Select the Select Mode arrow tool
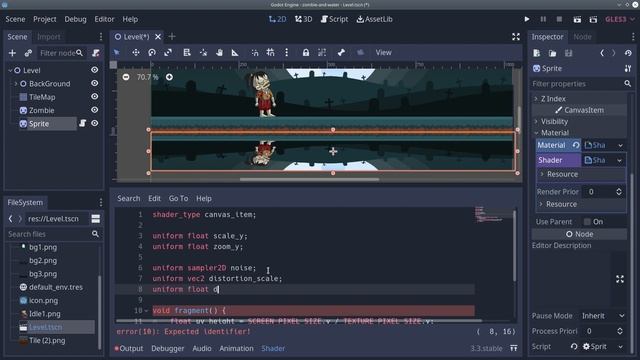The height and width of the screenshot is (360, 640). click(x=117, y=52)
